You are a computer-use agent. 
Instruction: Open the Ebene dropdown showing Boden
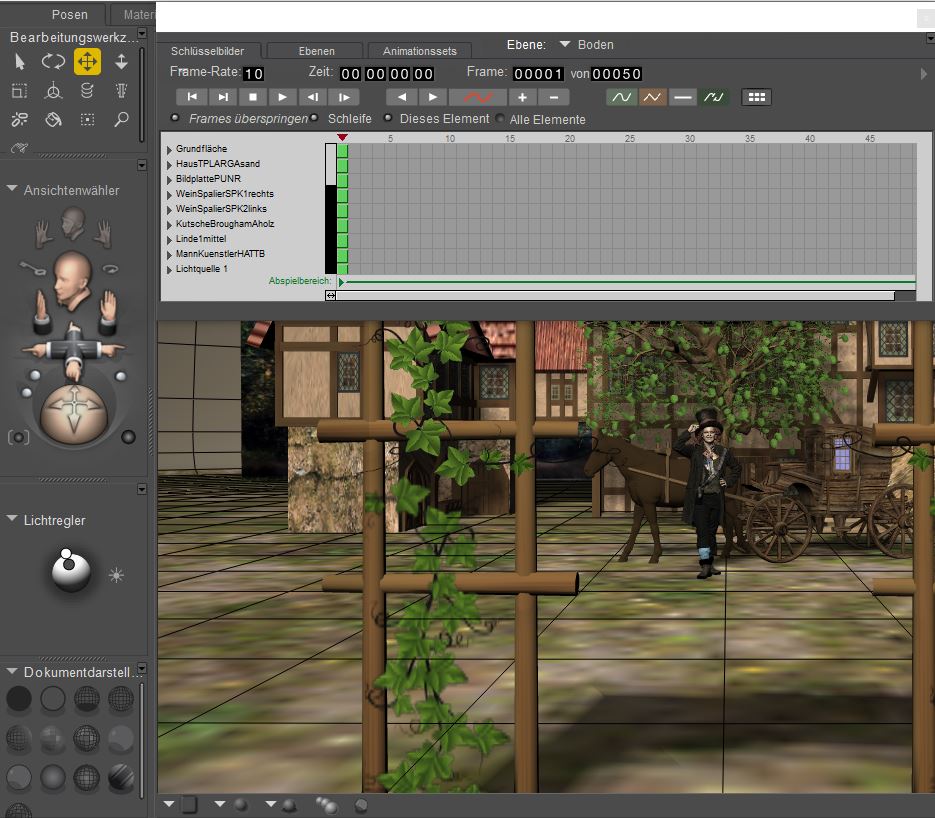coord(565,45)
